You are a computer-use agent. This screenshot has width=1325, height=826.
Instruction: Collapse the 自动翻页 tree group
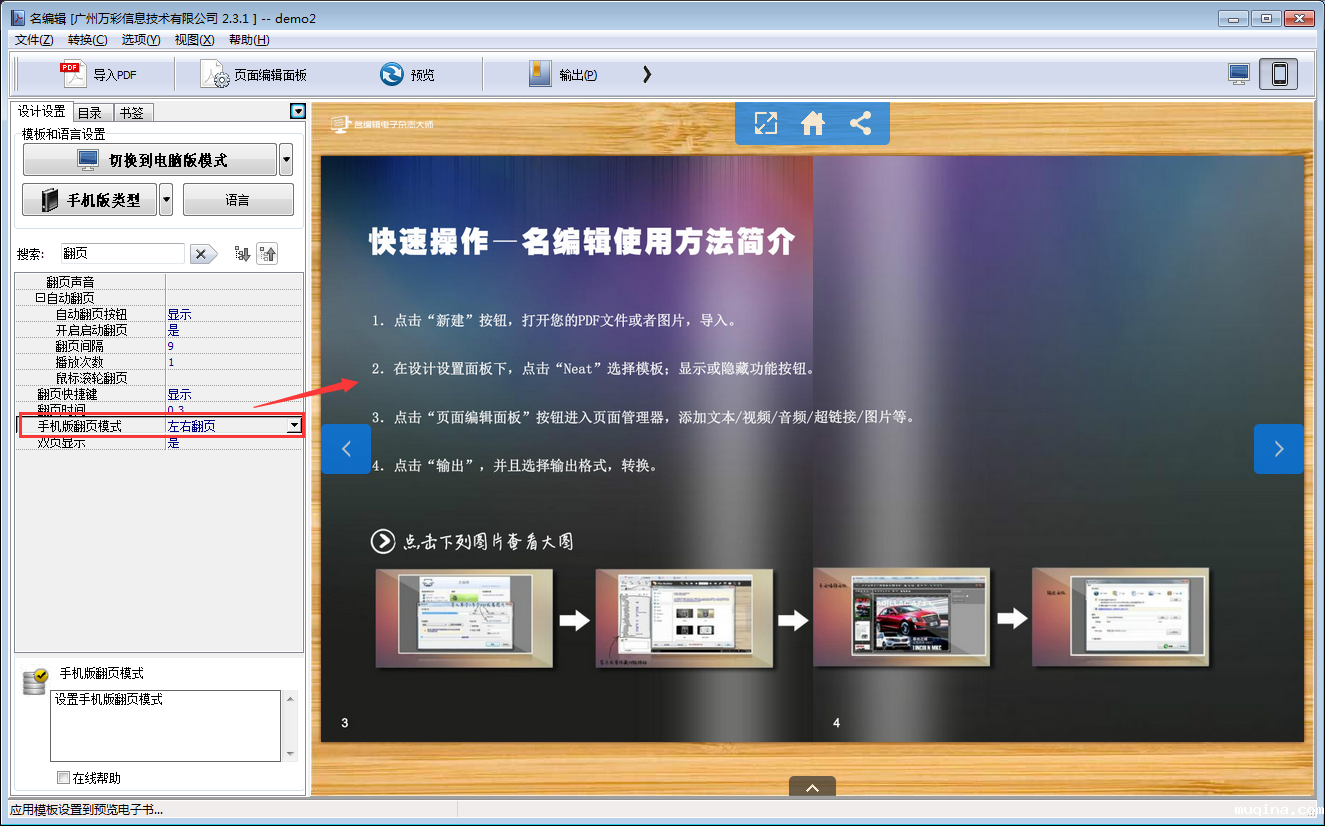tap(40, 298)
